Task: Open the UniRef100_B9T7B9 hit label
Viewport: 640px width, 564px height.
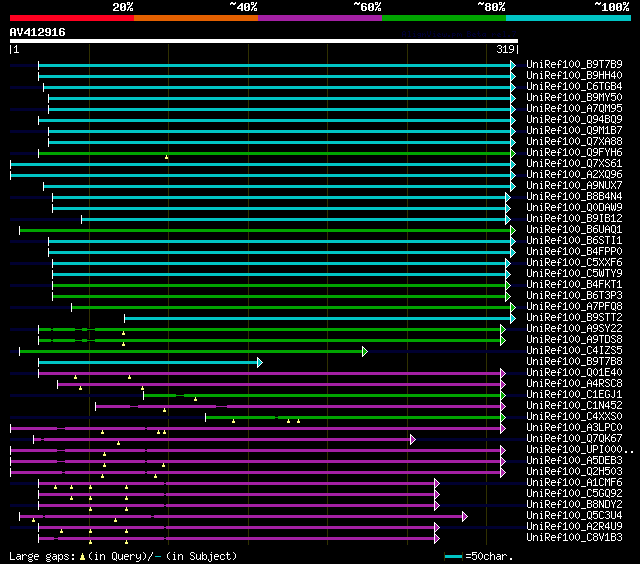Action: 574,65
